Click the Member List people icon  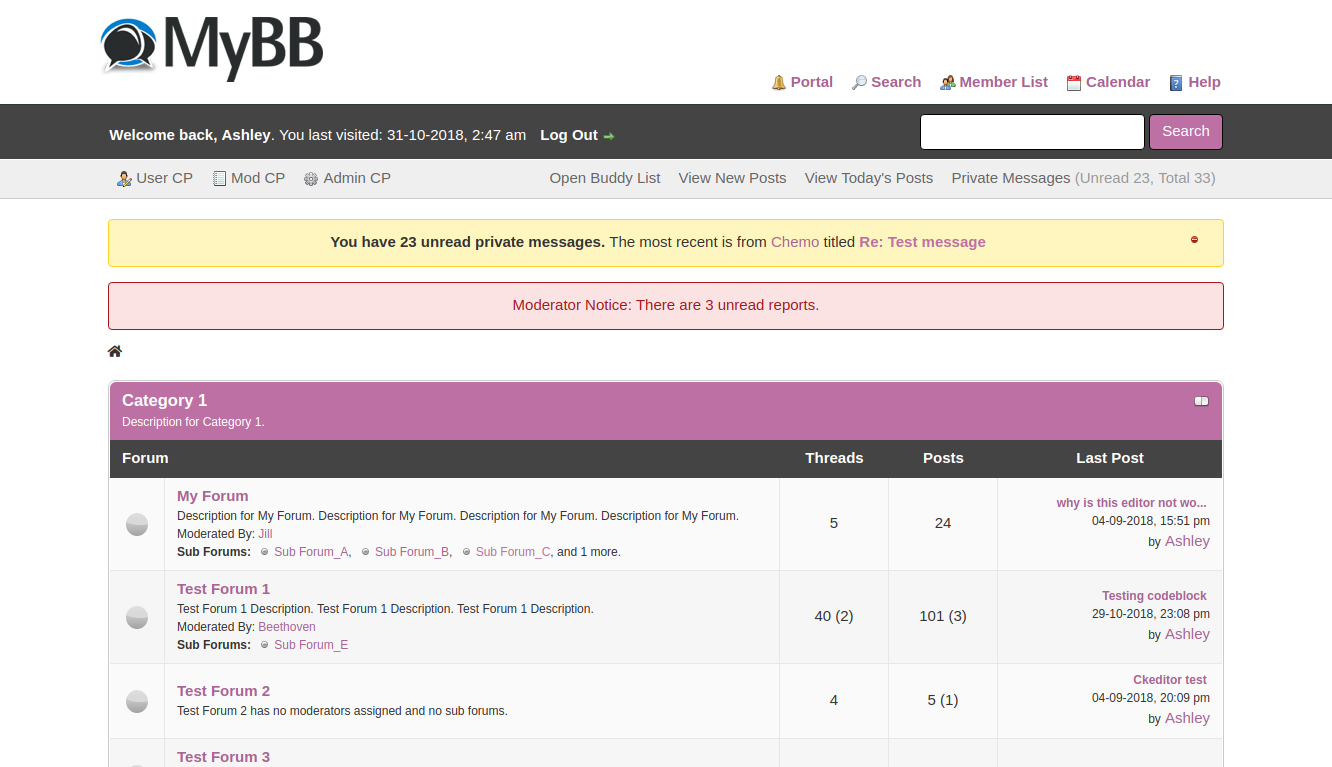click(947, 83)
